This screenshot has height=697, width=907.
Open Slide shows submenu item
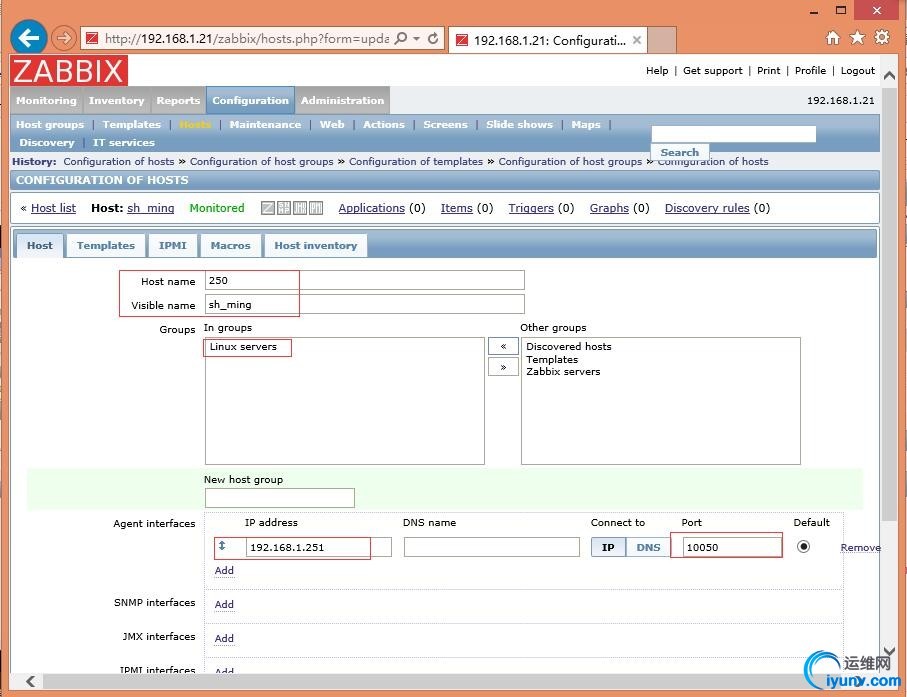[x=519, y=124]
